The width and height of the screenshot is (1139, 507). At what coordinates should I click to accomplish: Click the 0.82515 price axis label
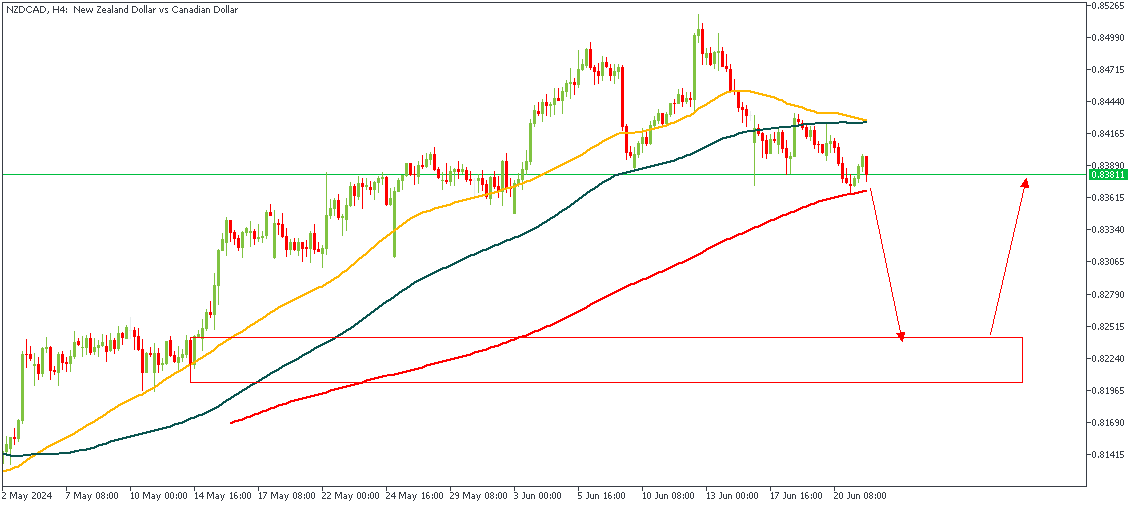click(x=1110, y=326)
